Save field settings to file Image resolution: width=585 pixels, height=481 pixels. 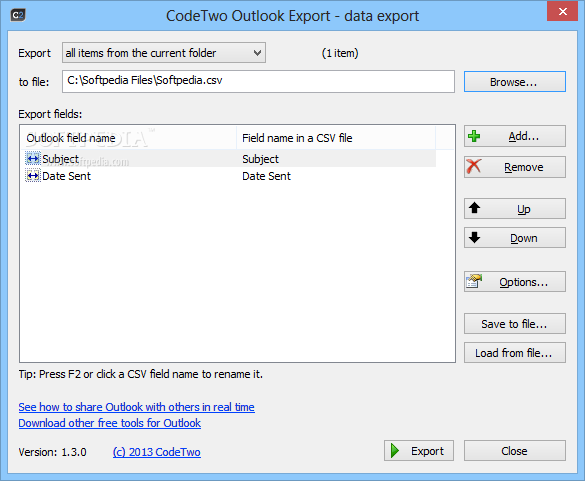(x=514, y=324)
